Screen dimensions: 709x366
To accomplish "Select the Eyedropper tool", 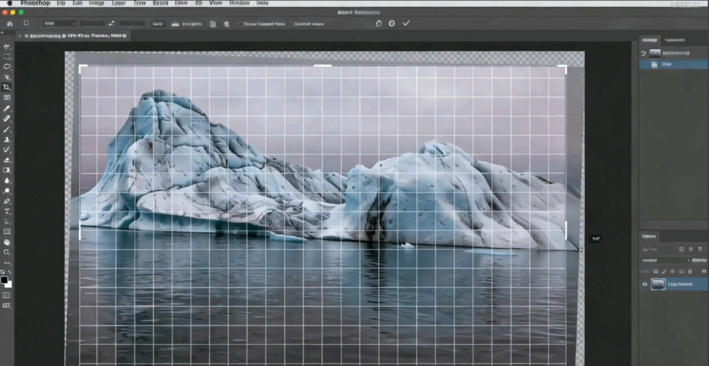I will [7, 109].
